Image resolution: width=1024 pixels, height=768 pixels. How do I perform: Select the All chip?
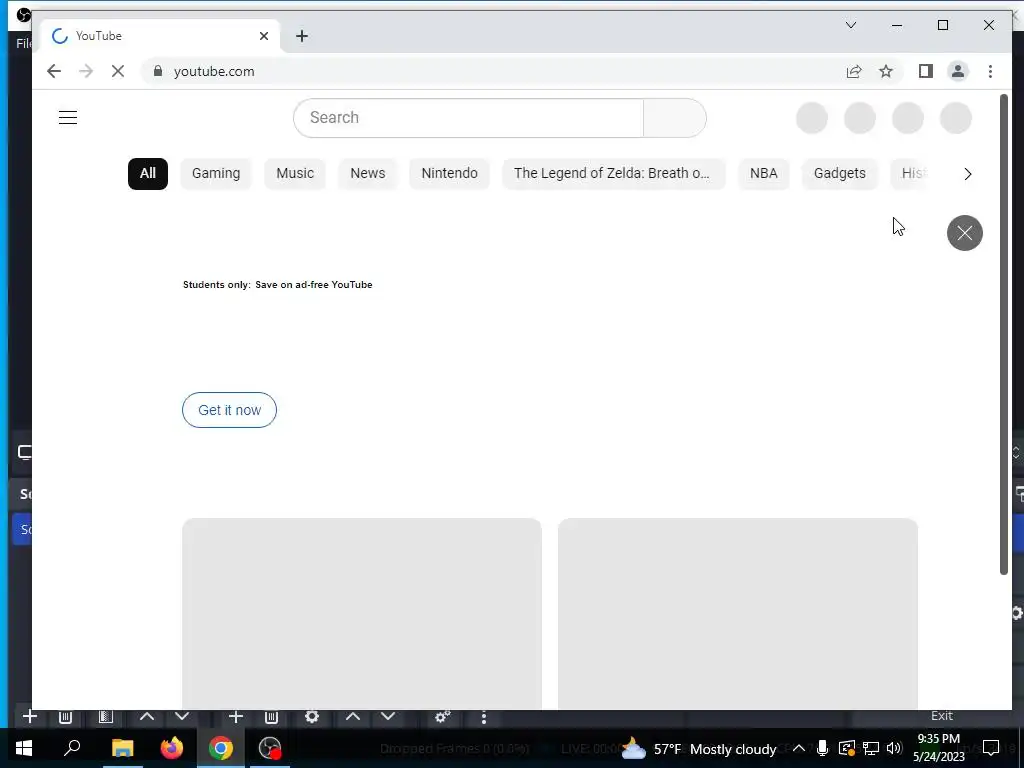(x=148, y=173)
